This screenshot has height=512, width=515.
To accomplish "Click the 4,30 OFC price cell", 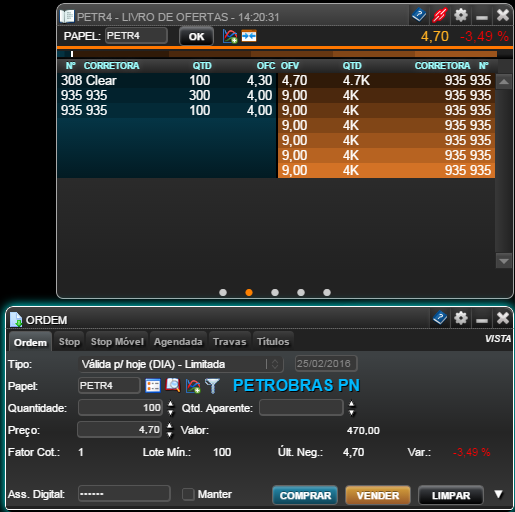I will pyautogui.click(x=259, y=80).
